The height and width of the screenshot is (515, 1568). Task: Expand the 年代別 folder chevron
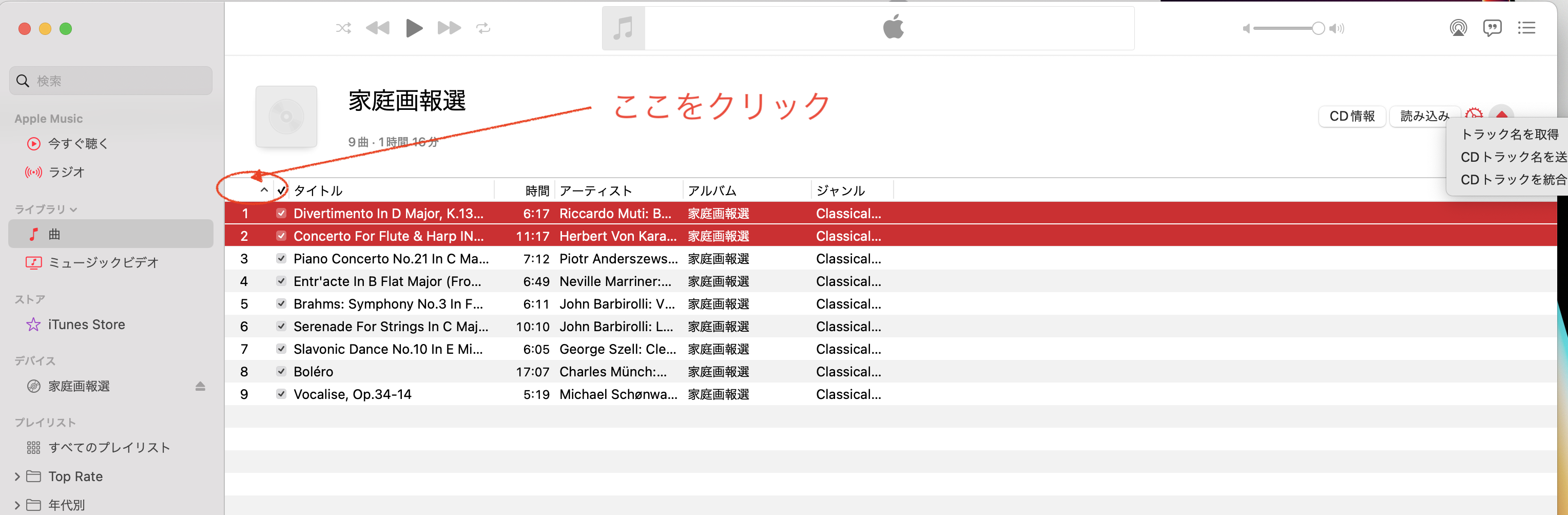[x=17, y=505]
